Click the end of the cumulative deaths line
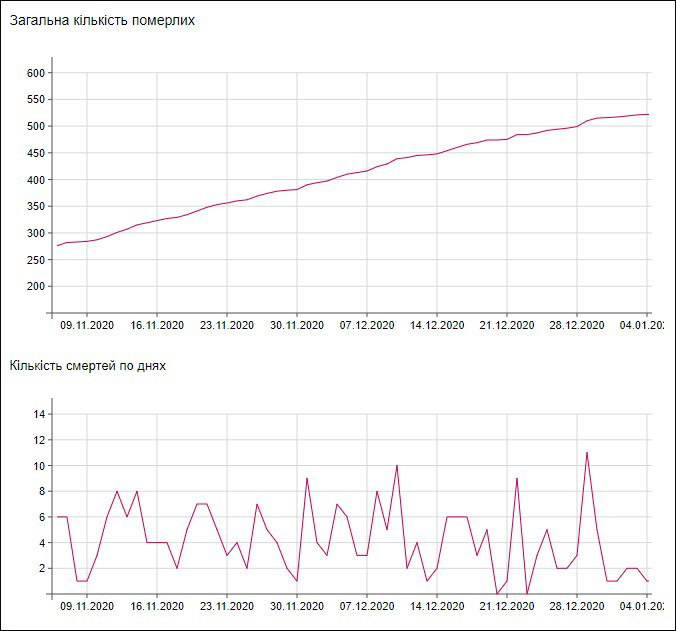Image resolution: width=676 pixels, height=631 pixels. [648, 114]
